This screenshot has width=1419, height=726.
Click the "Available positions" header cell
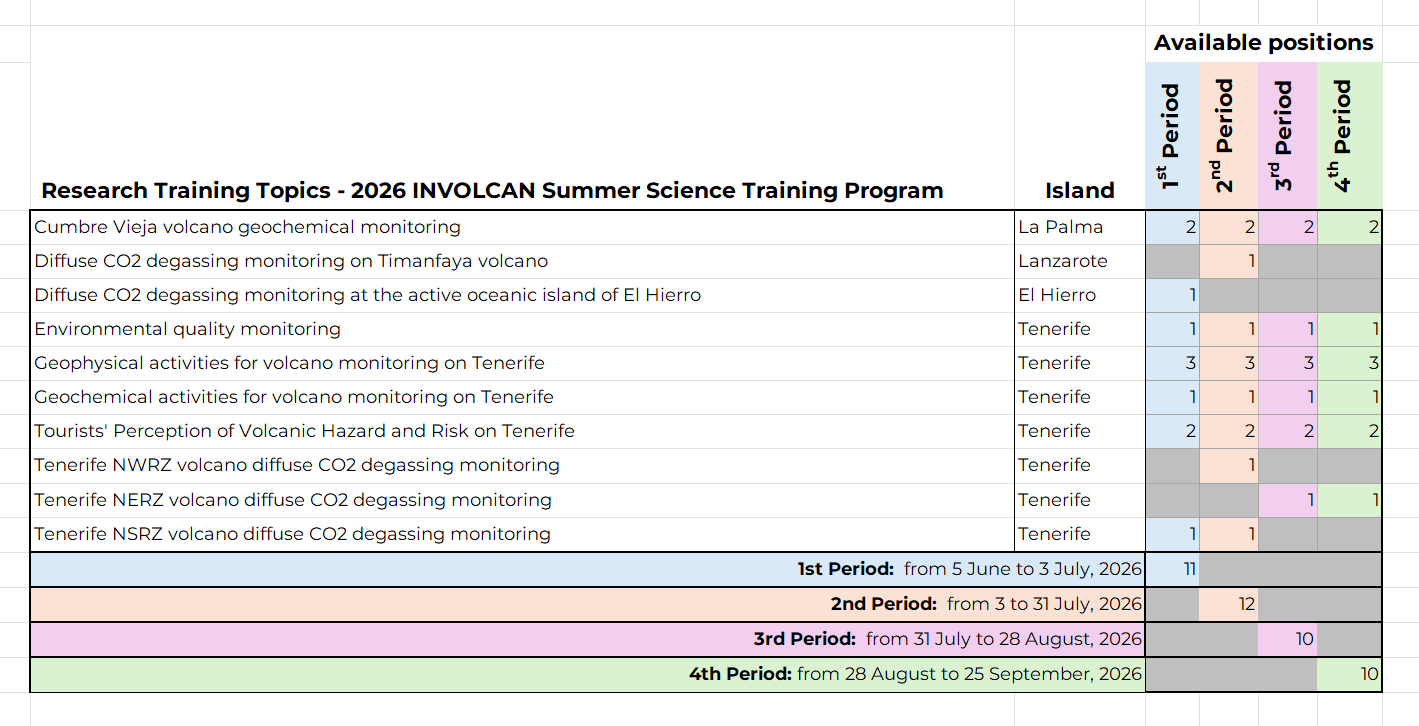click(1263, 43)
